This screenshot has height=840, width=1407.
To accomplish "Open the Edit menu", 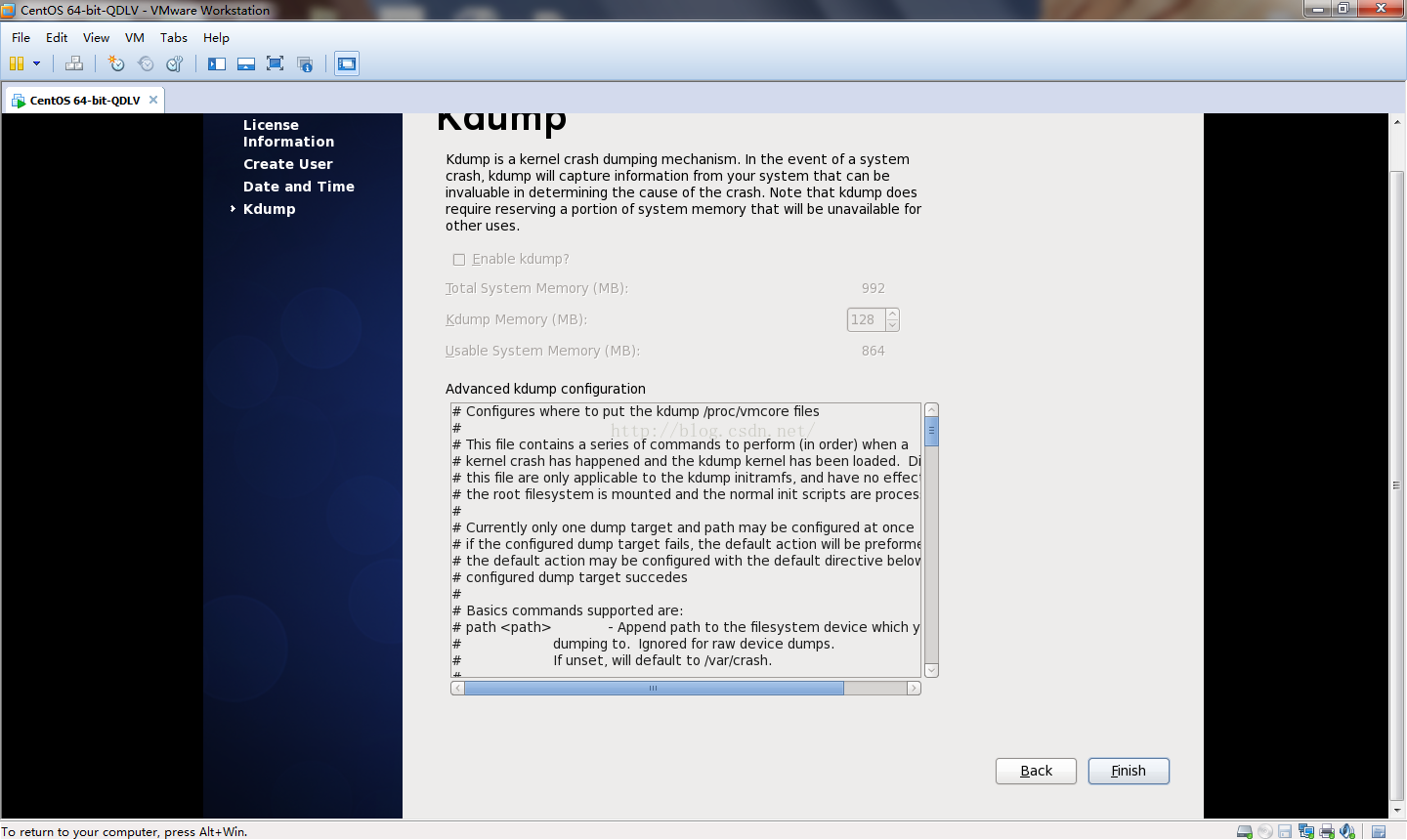I will 57,37.
